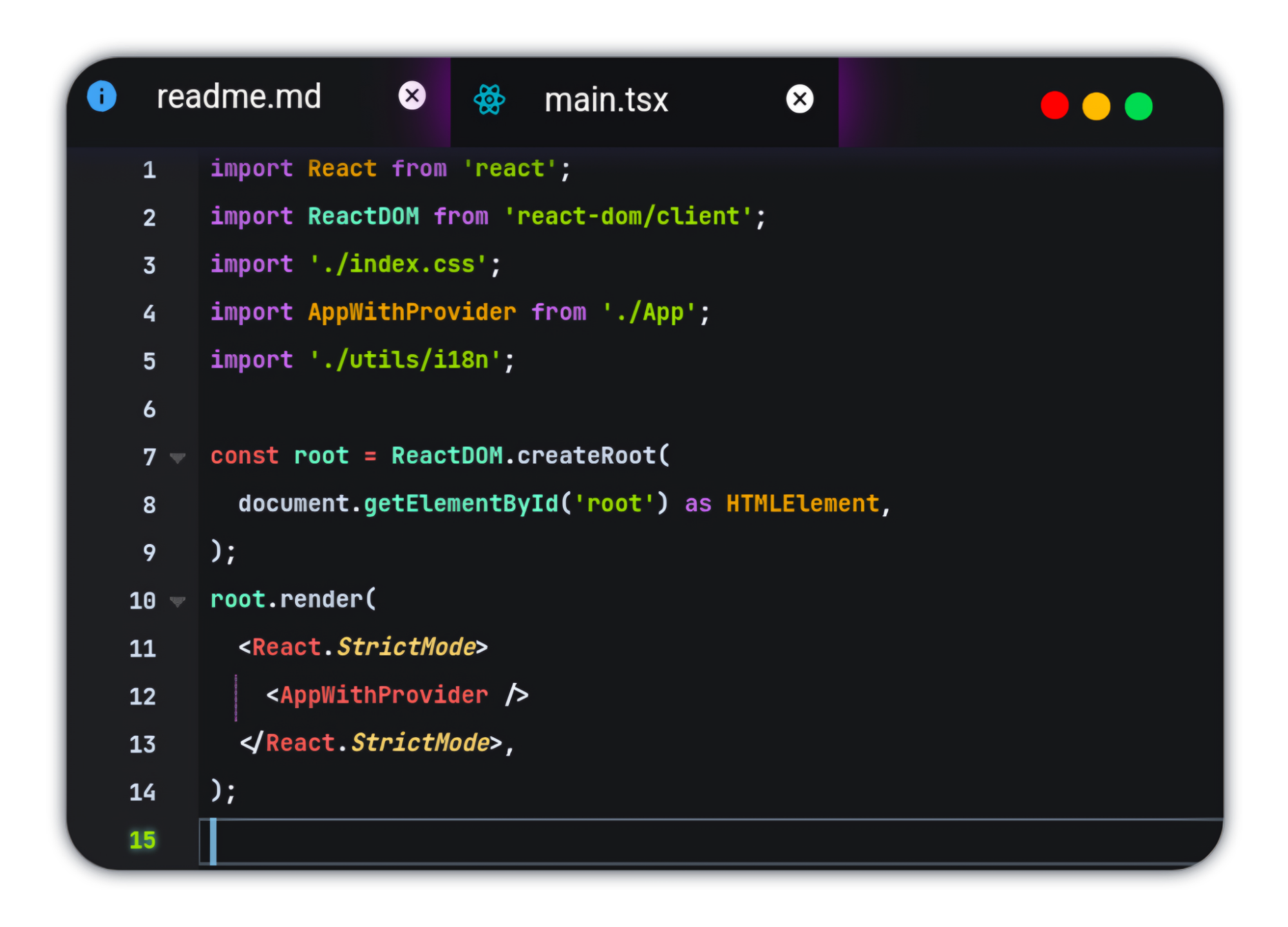Close the main.tsx tab

coord(800,99)
